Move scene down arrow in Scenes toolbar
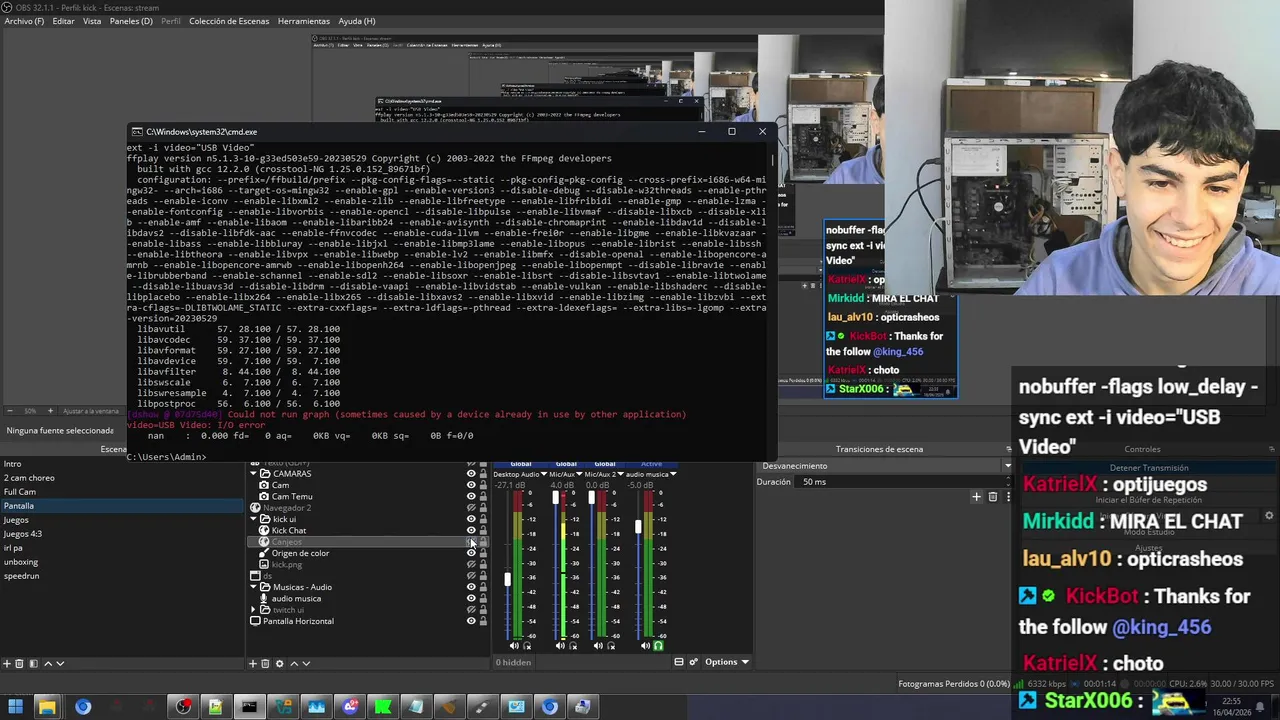 click(60, 663)
